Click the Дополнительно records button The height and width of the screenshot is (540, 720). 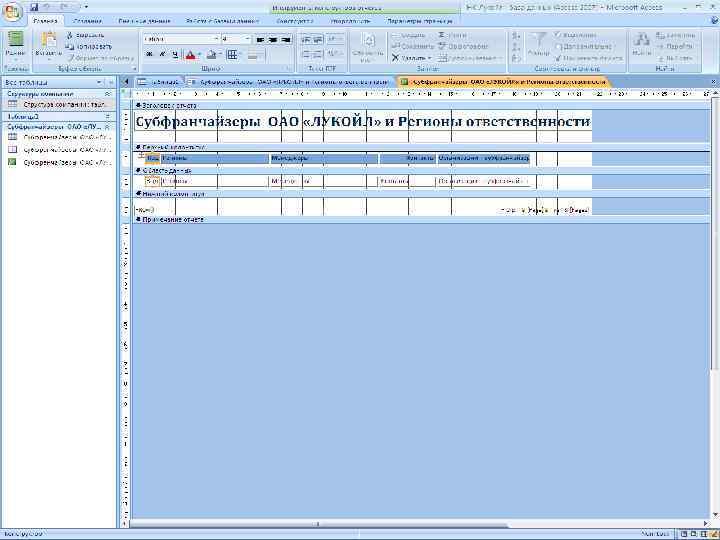click(469, 58)
